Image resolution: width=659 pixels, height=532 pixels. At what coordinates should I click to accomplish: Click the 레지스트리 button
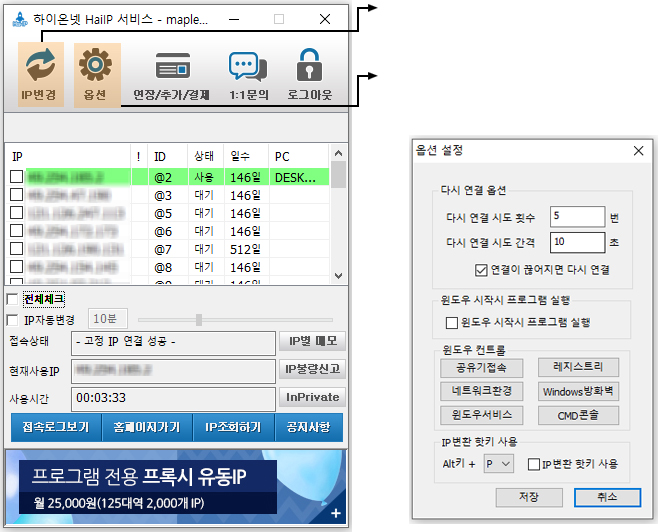[578, 367]
